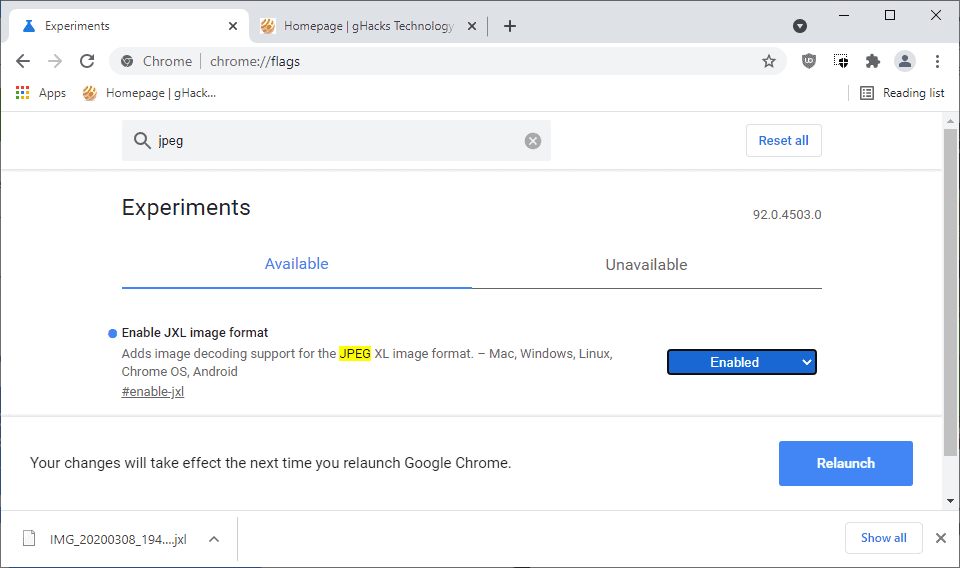Open downloaded IMG_20200308 jxl file
The image size is (960, 568).
(x=105, y=539)
